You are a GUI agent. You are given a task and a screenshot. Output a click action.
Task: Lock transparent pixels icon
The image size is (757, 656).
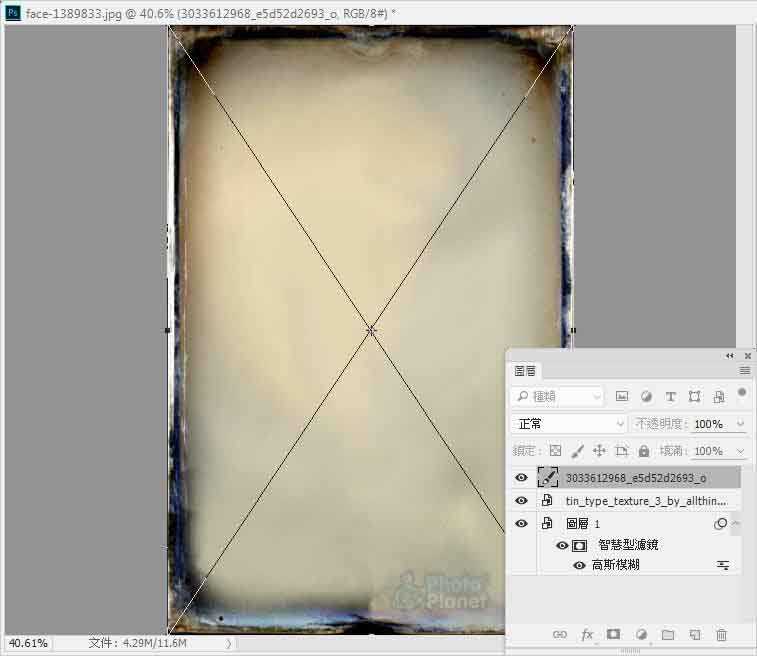[x=556, y=450]
